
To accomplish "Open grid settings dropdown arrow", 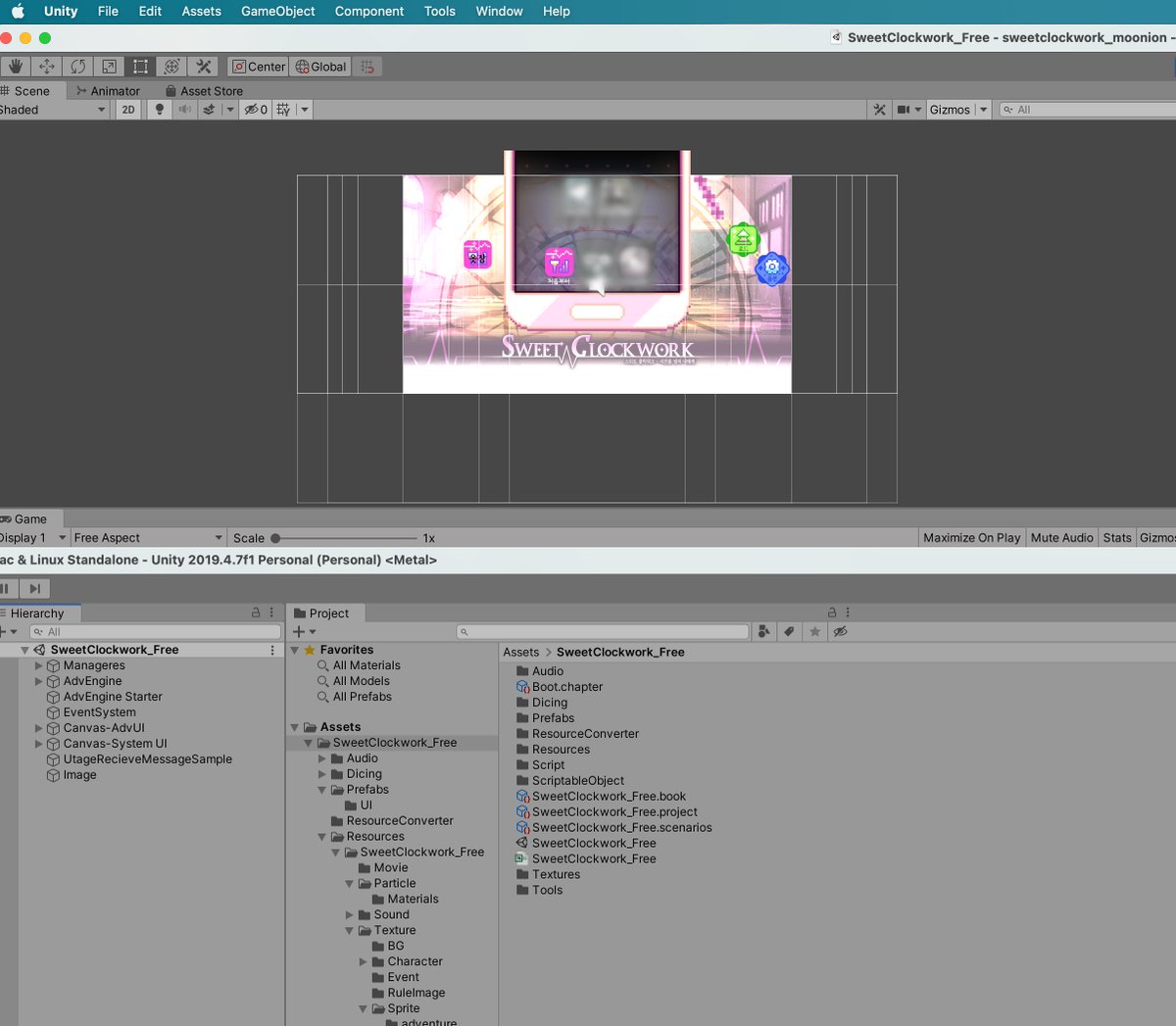I will [305, 110].
